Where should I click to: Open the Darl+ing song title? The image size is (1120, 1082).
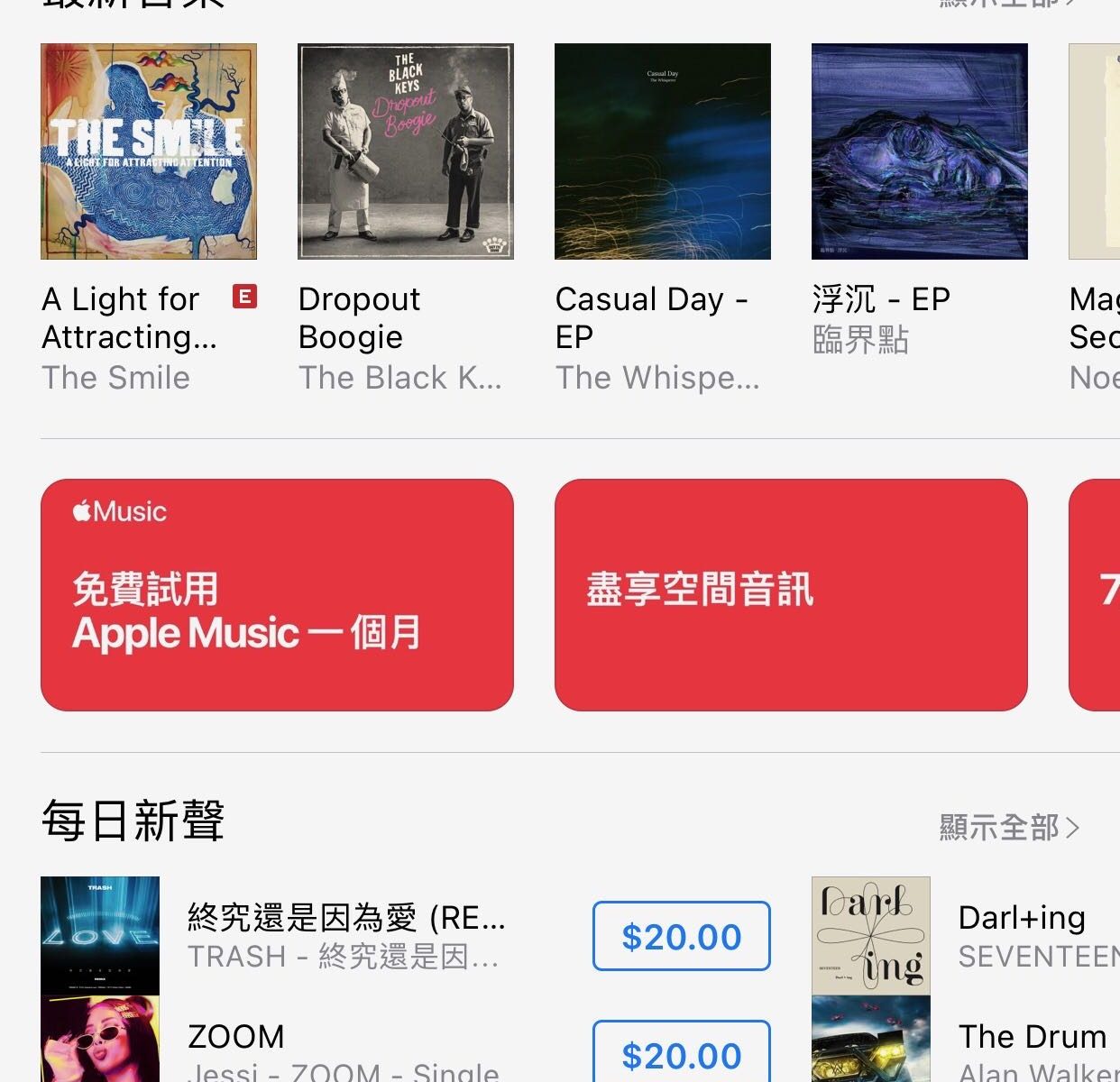point(1022,917)
